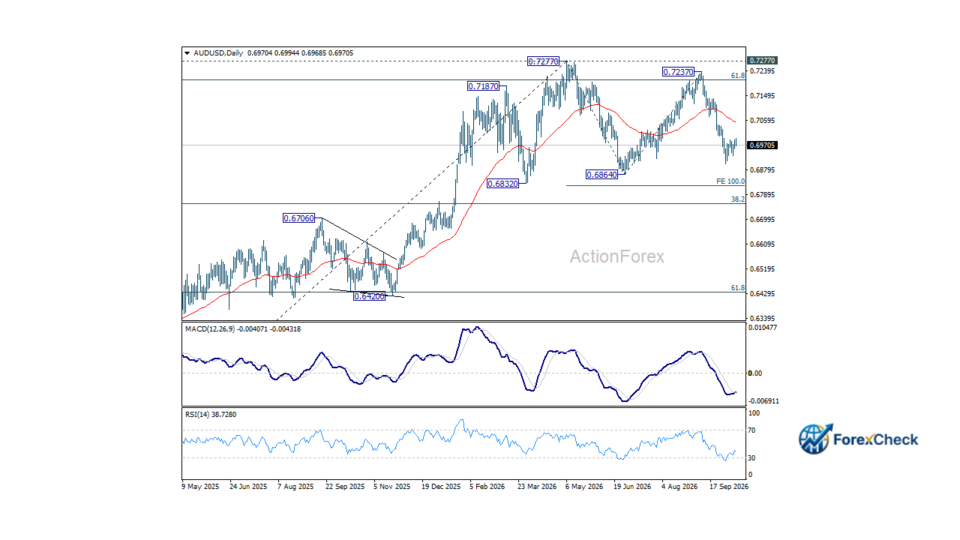Click the 5 Feb 2026 date label
Image resolution: width=960 pixels, height=540 pixels.
[x=487, y=487]
